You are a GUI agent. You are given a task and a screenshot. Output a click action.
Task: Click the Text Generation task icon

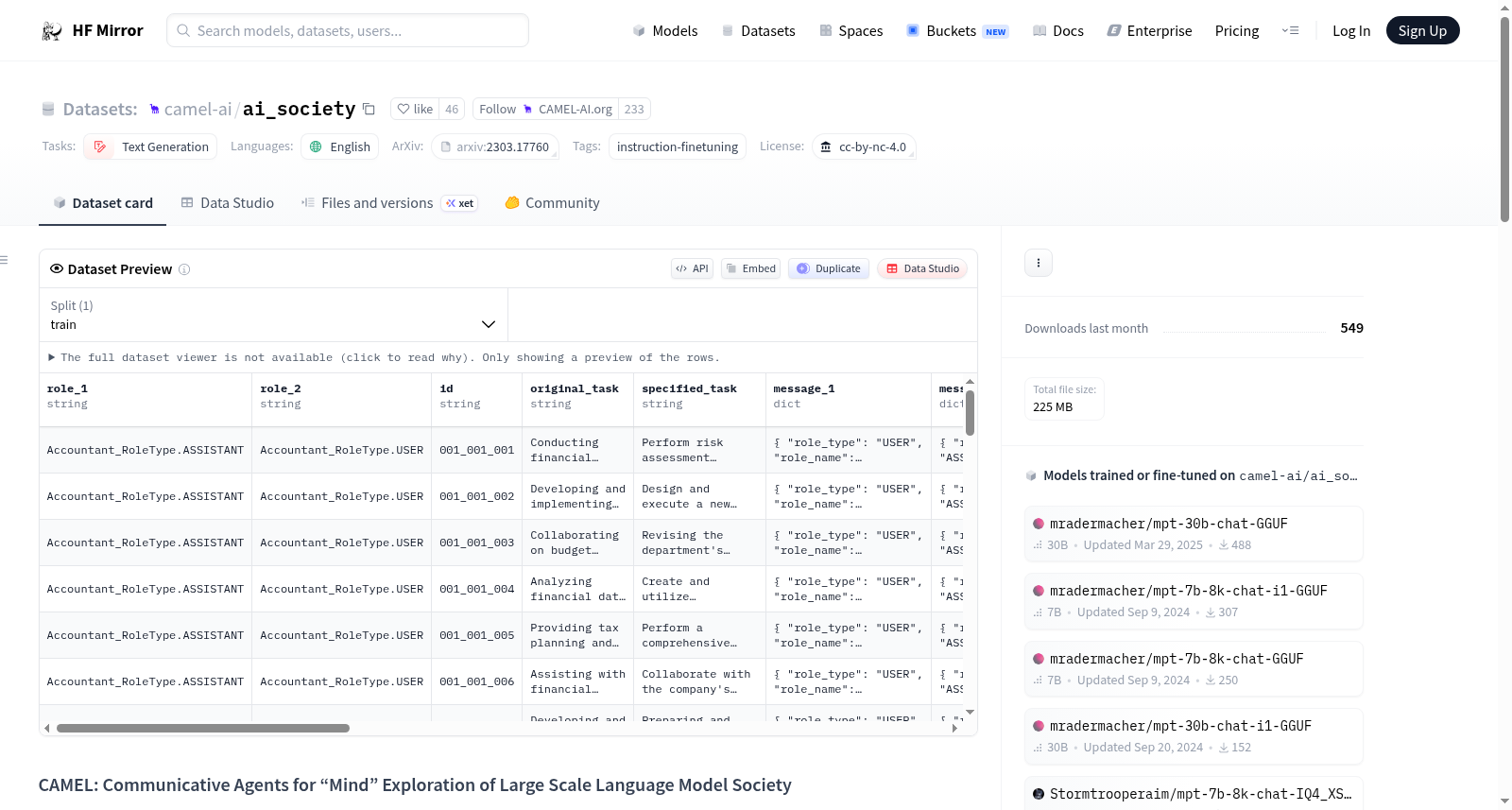(x=100, y=146)
